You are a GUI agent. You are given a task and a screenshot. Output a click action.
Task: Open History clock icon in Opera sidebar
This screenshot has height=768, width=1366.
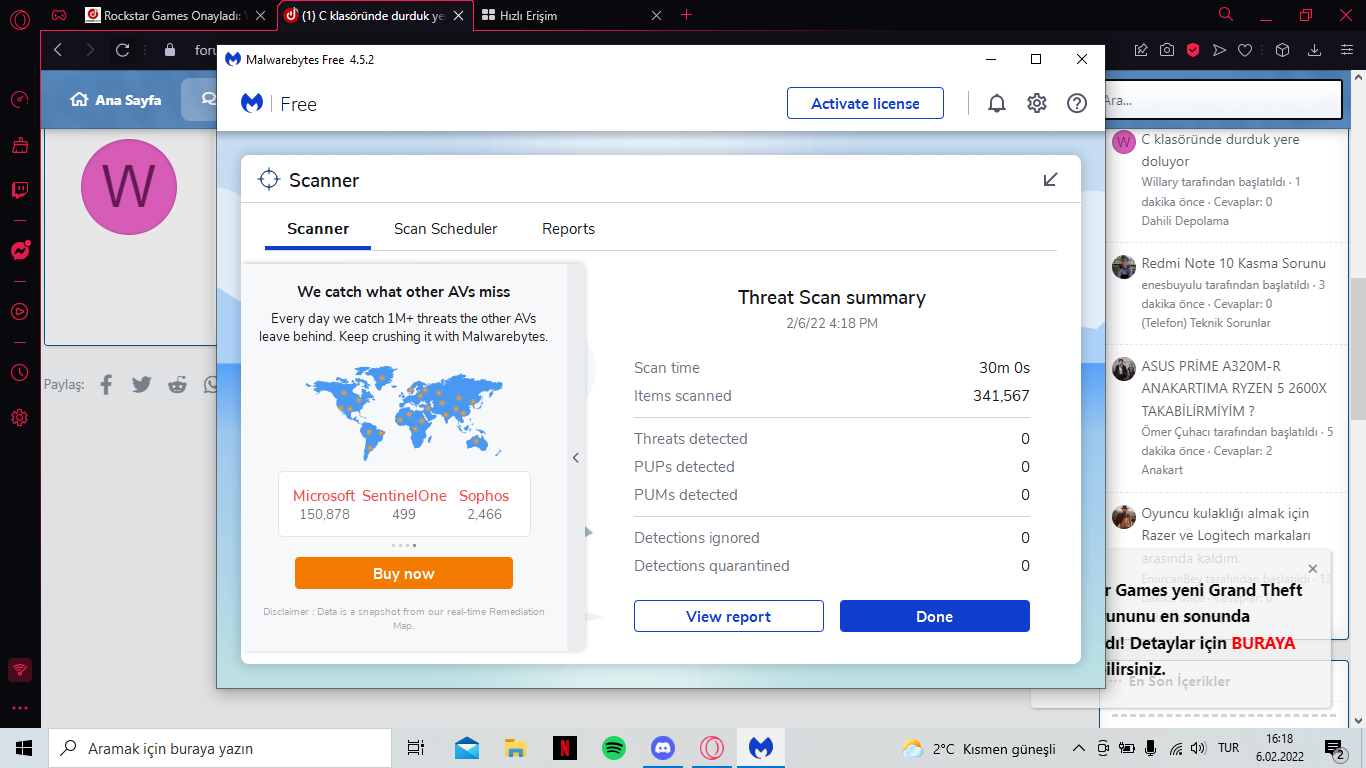coord(19,372)
